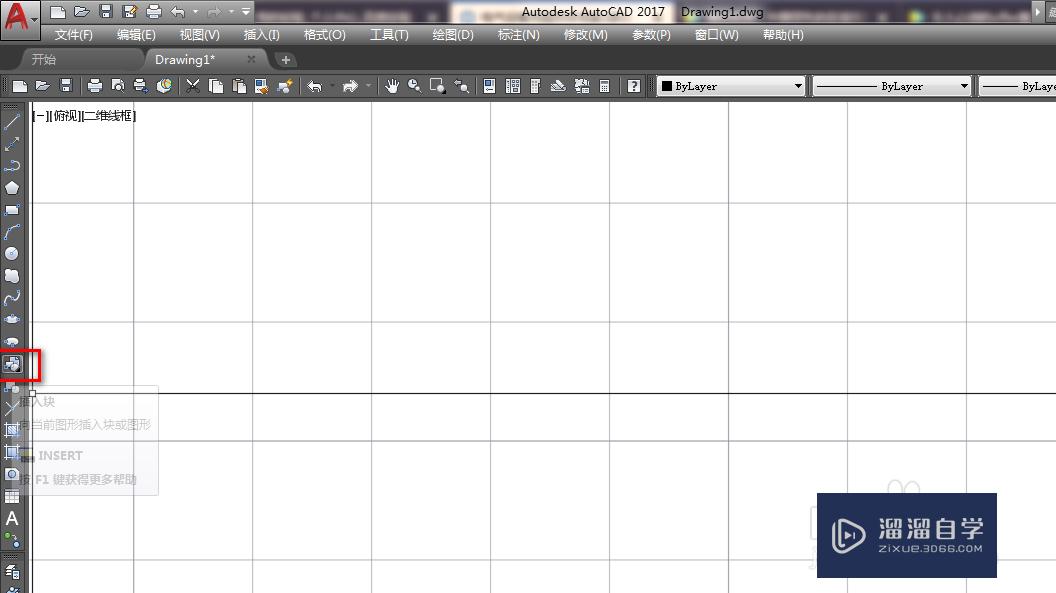The image size is (1056, 593).
Task: Open the 绘图(D) menu
Action: [x=452, y=34]
